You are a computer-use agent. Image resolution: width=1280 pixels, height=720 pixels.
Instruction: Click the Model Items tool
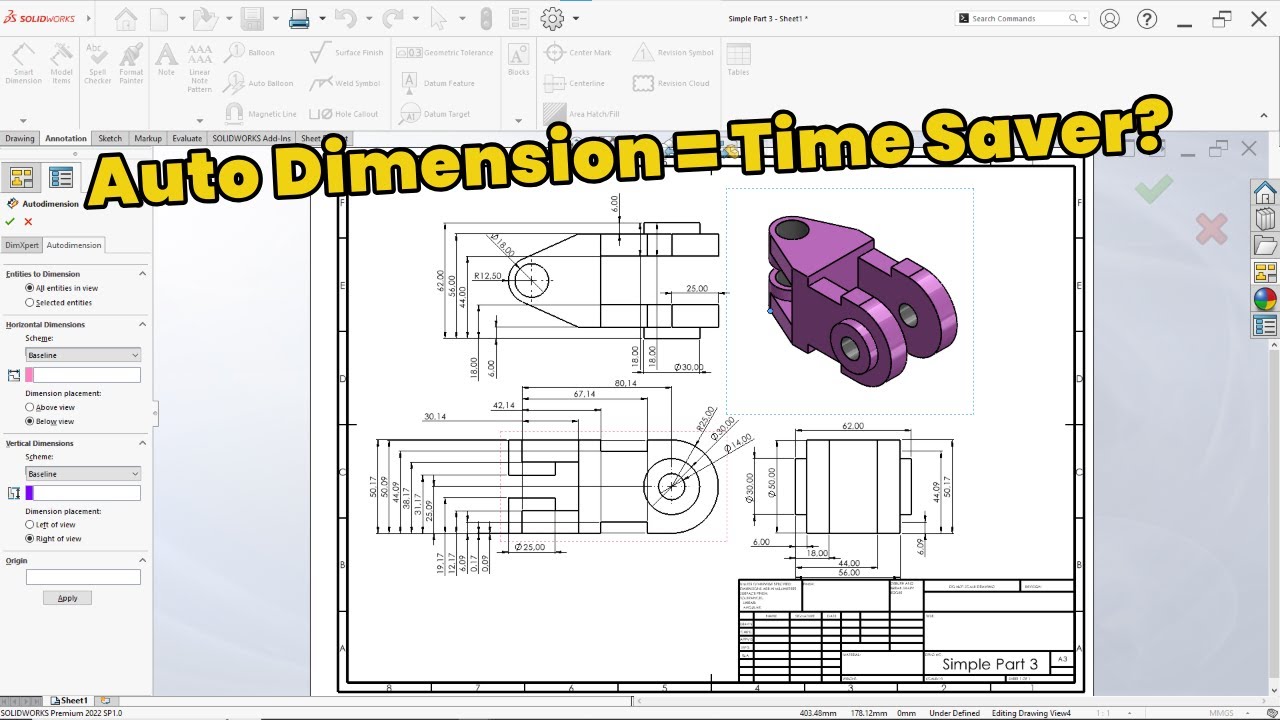[x=62, y=64]
